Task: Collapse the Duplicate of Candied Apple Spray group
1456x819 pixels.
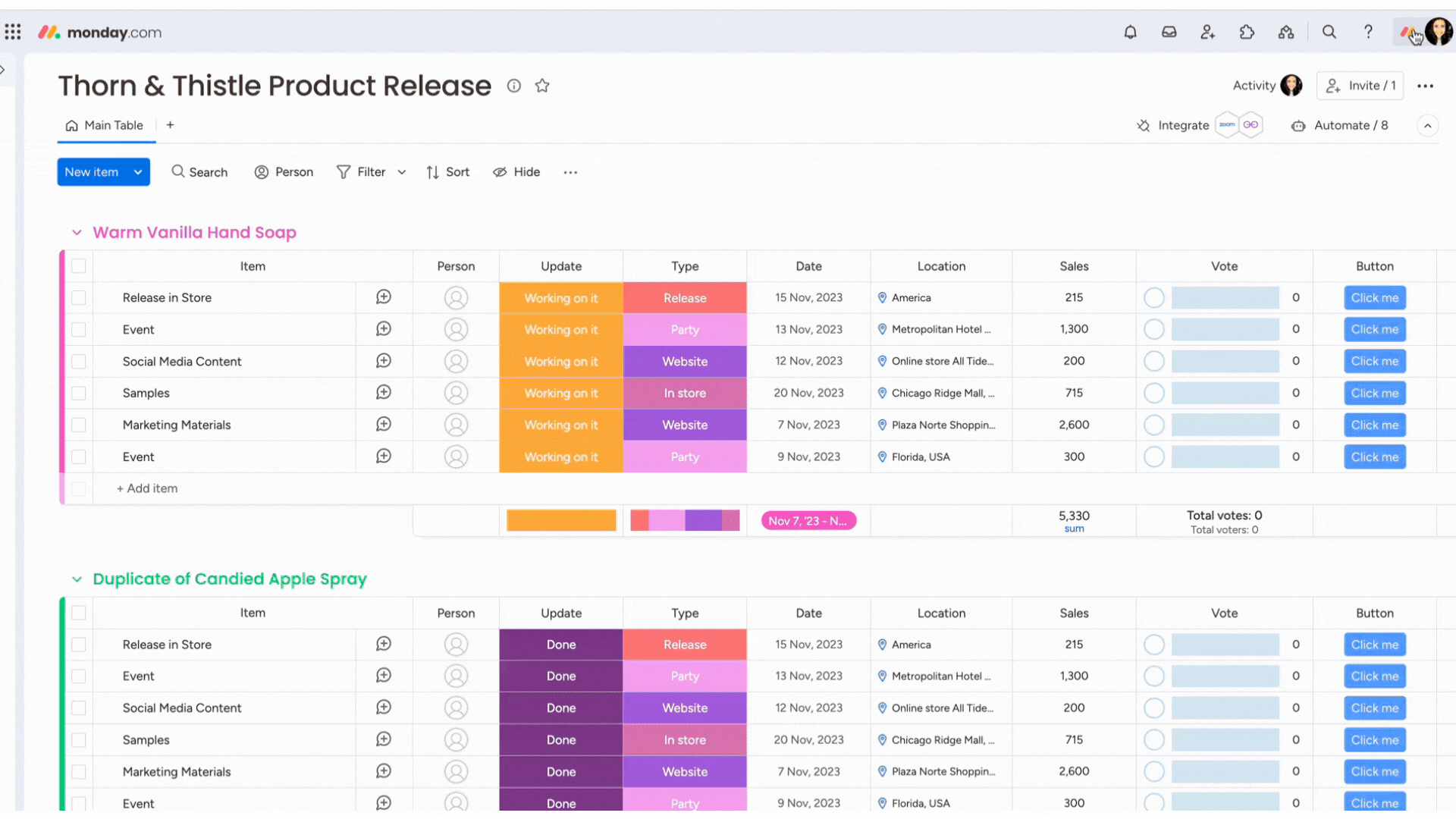Action: point(77,579)
